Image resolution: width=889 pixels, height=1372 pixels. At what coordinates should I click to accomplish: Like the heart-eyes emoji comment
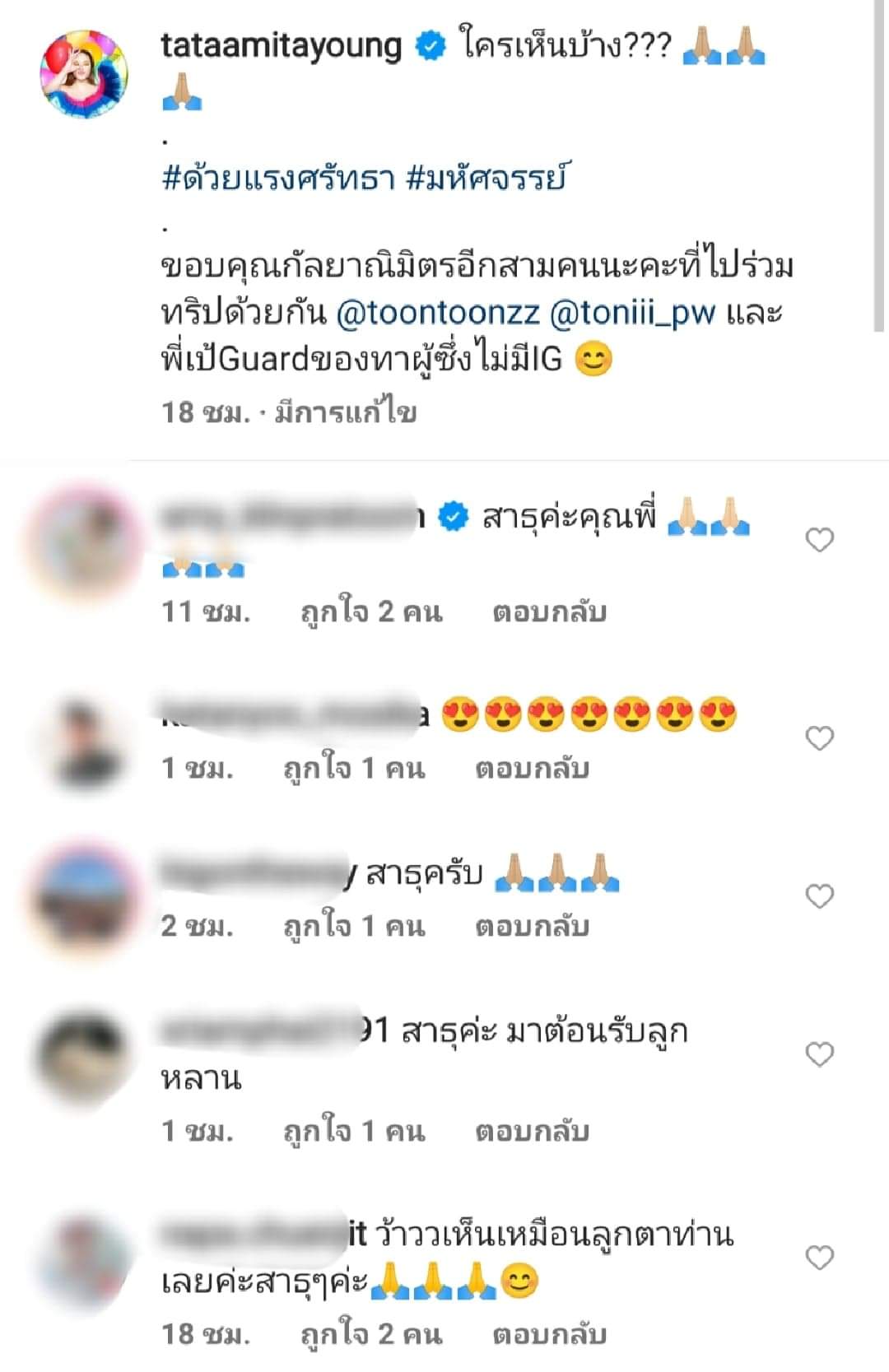coord(819,738)
